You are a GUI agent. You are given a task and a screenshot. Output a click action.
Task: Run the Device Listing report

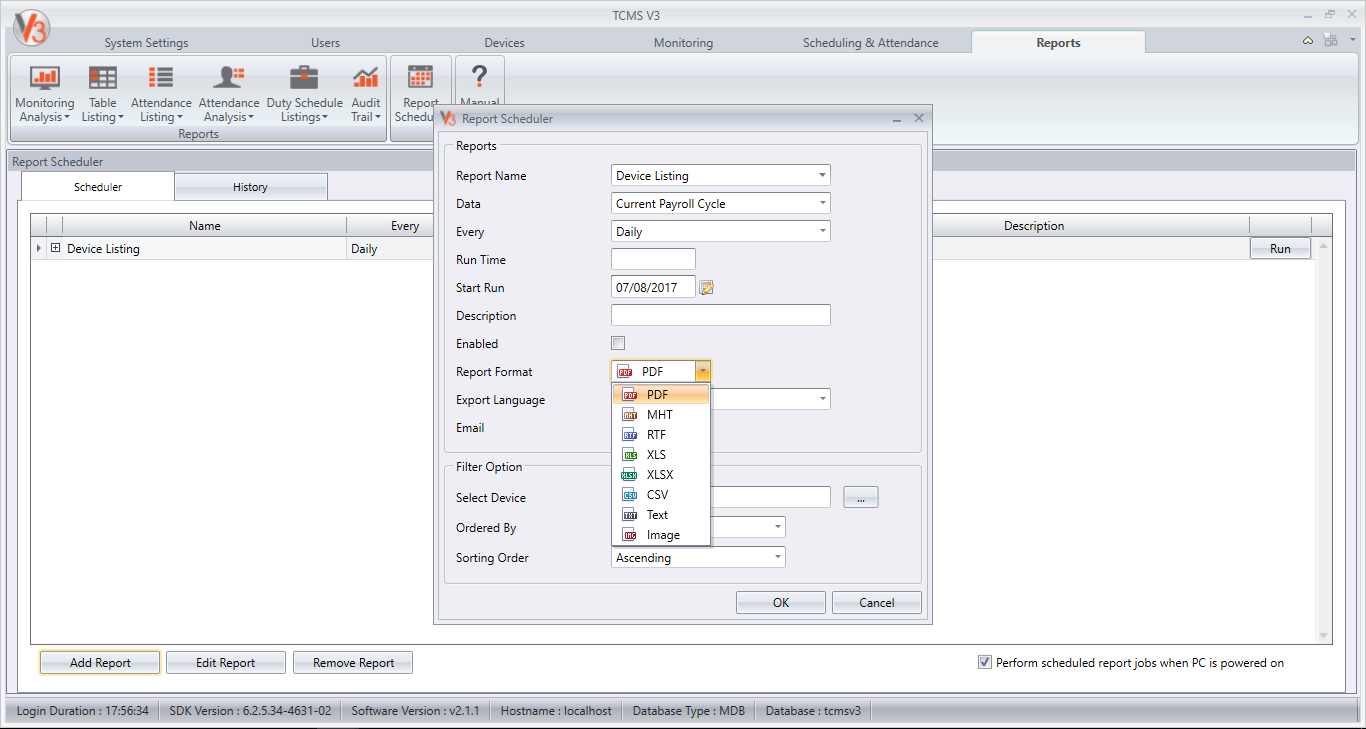[x=1280, y=248]
